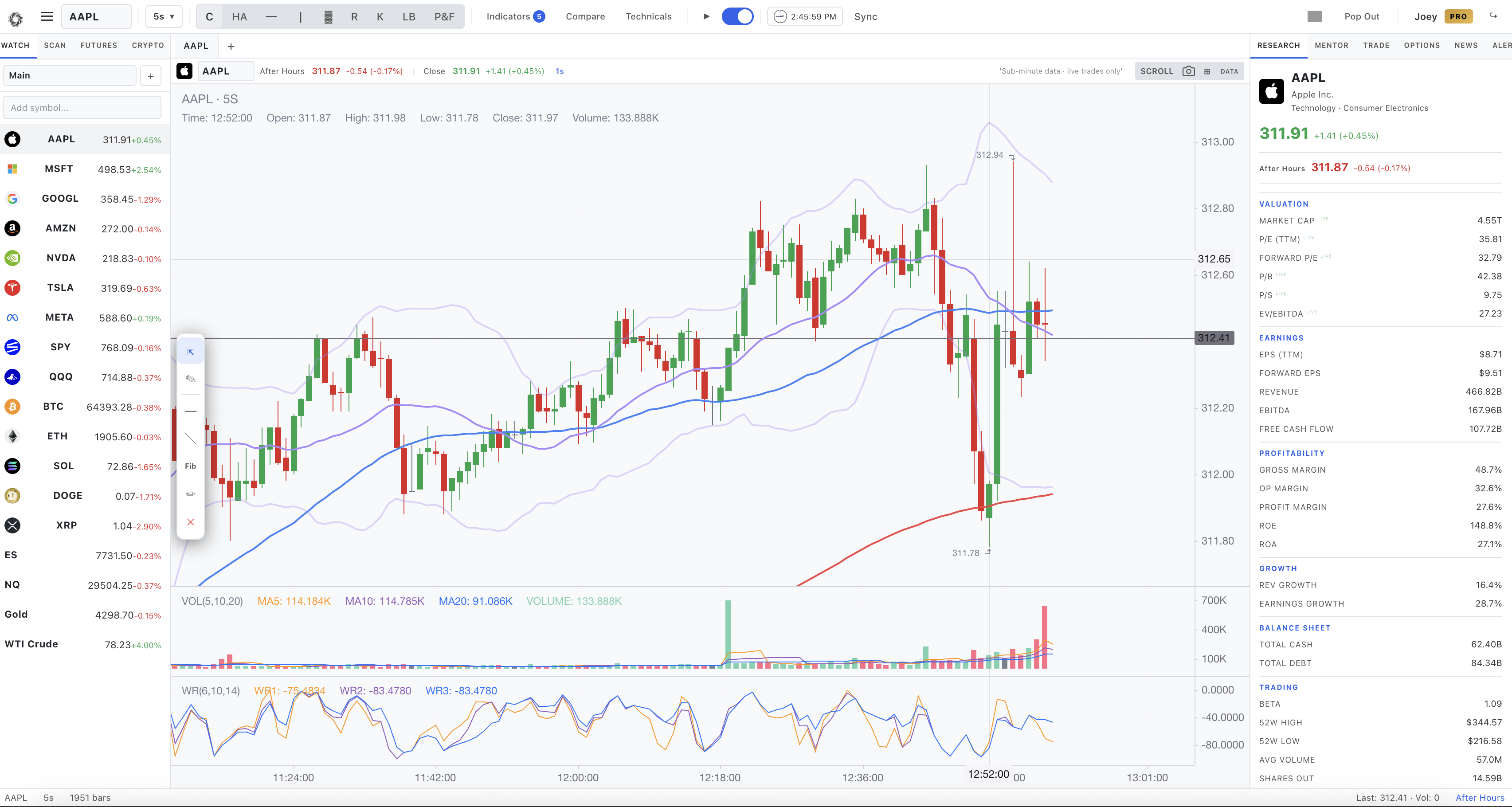This screenshot has width=1512, height=807.
Task: Switch to the FUTURES tab
Action: [98, 45]
